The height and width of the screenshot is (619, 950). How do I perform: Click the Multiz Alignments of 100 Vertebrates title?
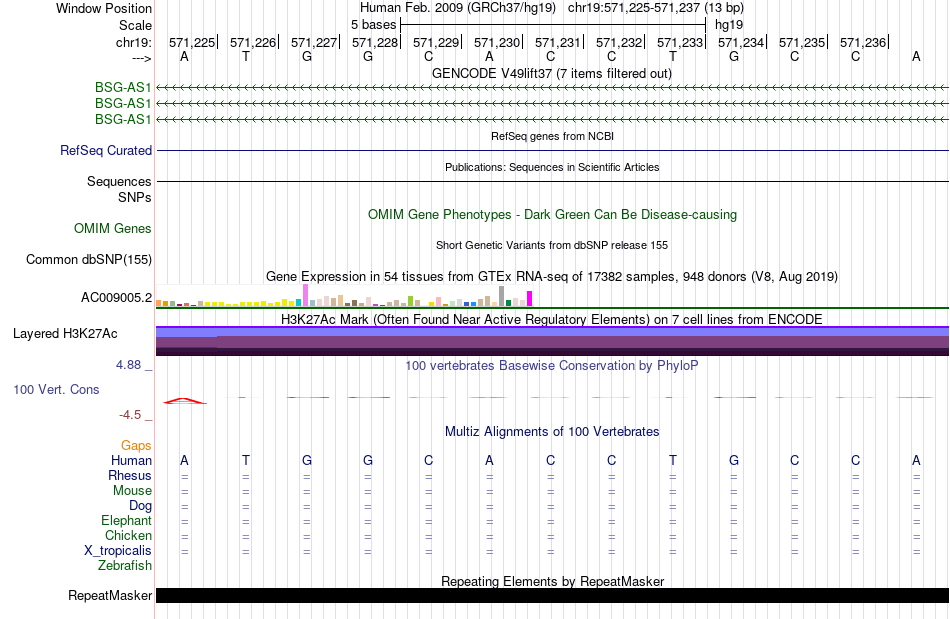(x=552, y=431)
